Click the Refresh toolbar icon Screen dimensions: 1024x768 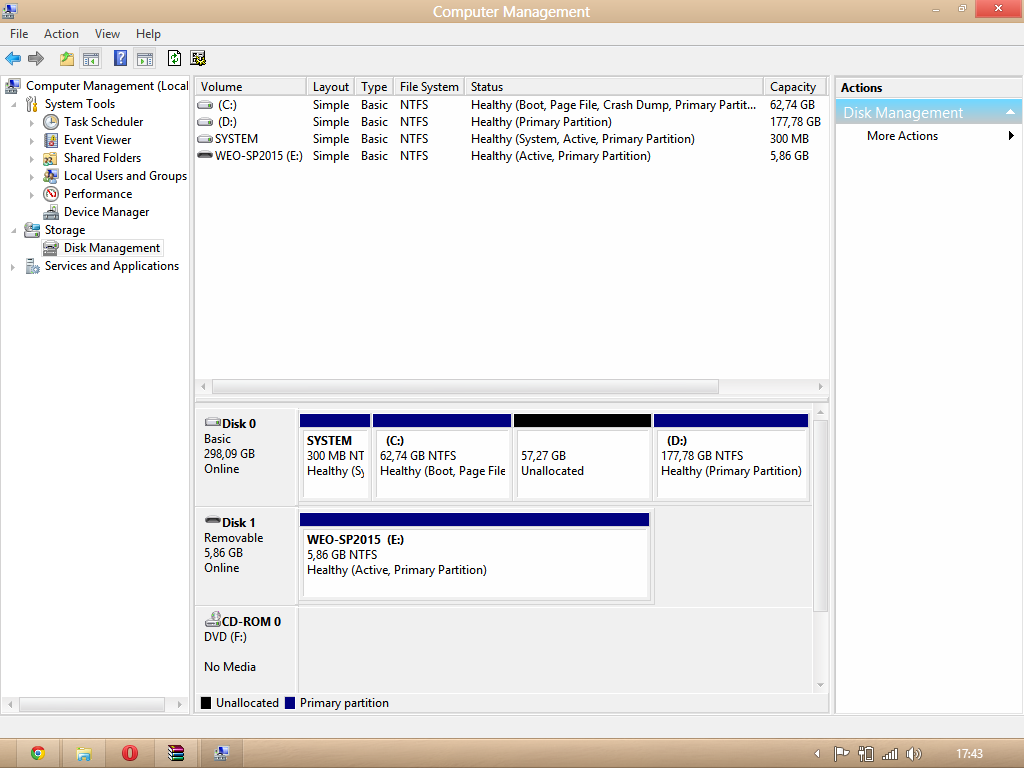tap(174, 58)
